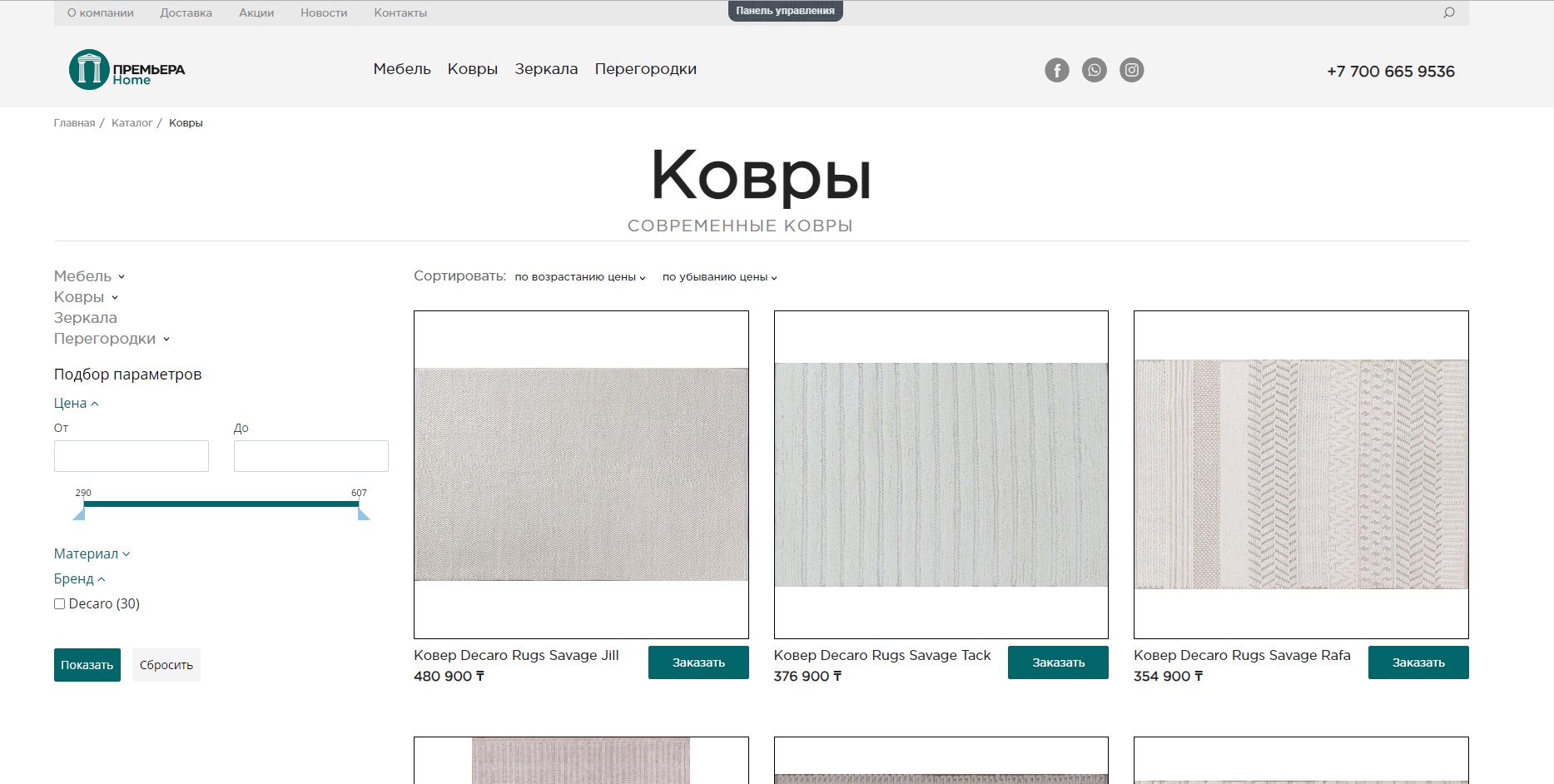Open the Savage Rafa rug image
Screen dimensions: 1554x784
point(1301,474)
